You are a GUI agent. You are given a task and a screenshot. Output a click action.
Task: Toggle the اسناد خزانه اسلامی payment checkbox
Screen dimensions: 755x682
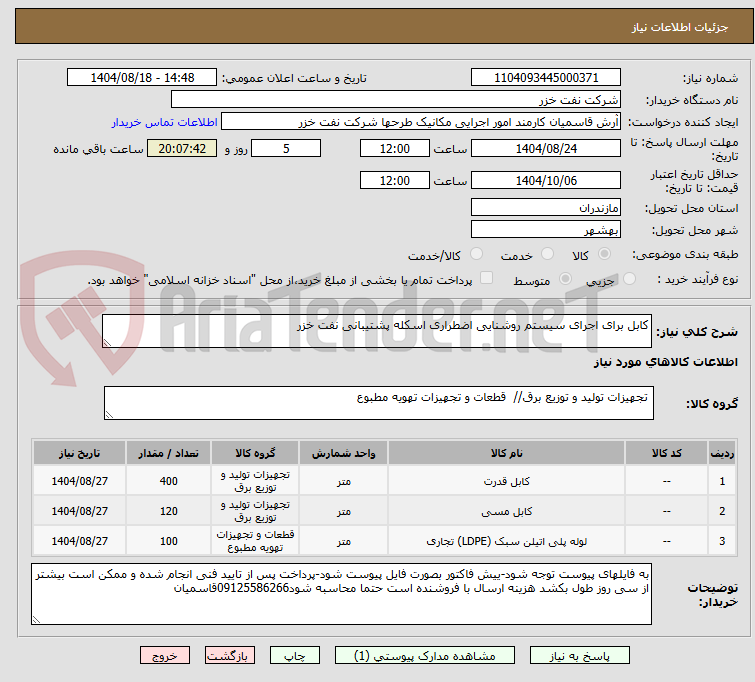(x=486, y=277)
